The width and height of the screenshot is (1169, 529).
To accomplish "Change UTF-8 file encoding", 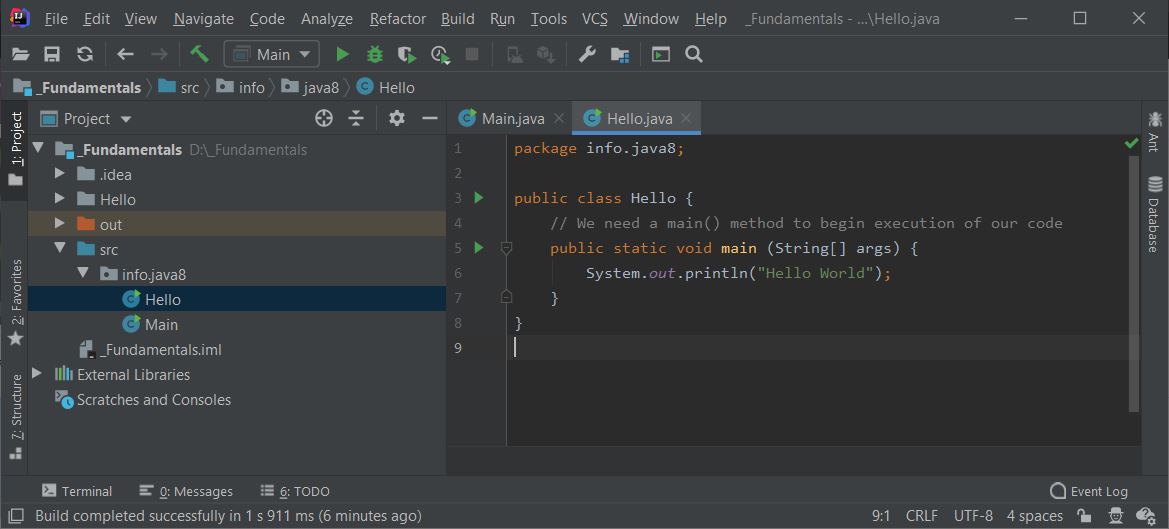I will [973, 516].
